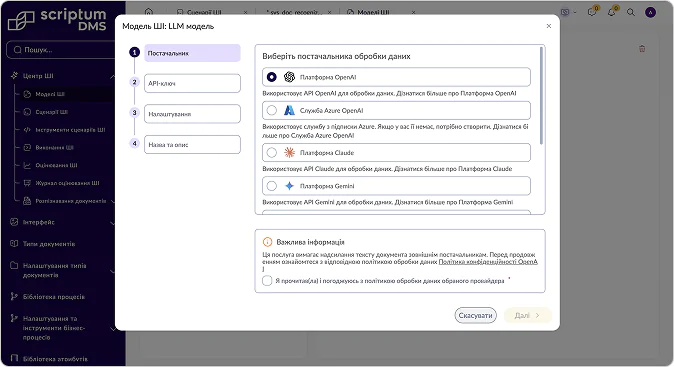The image size is (674, 367).
Task: Click the home icon in the tab bar
Action: [x=149, y=12]
